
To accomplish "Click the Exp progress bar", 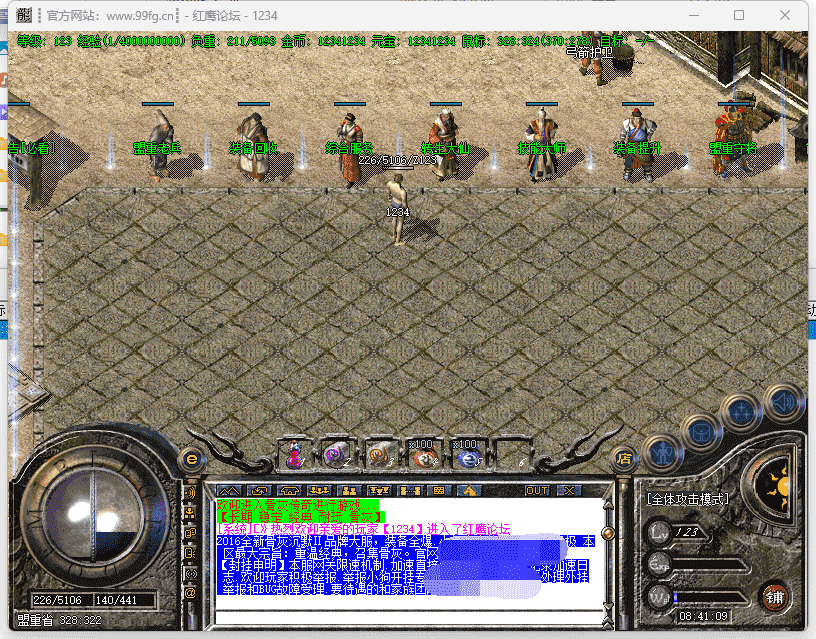I will click(x=709, y=565).
